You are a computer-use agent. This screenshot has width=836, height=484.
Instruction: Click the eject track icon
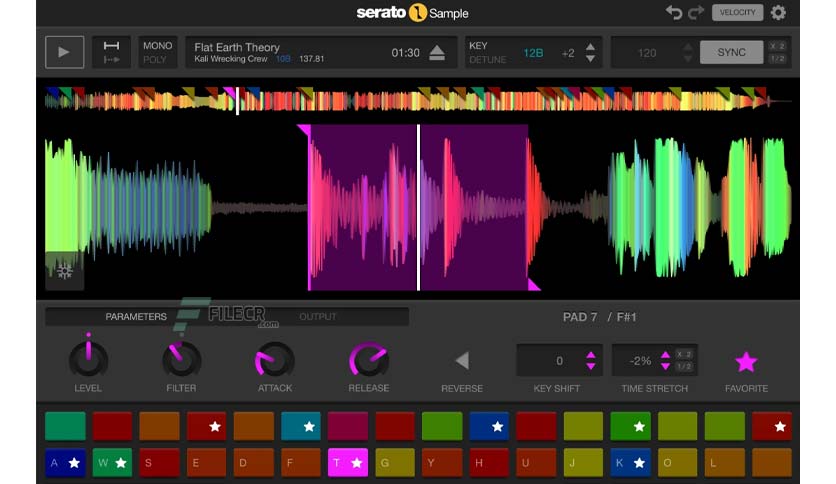[437, 53]
